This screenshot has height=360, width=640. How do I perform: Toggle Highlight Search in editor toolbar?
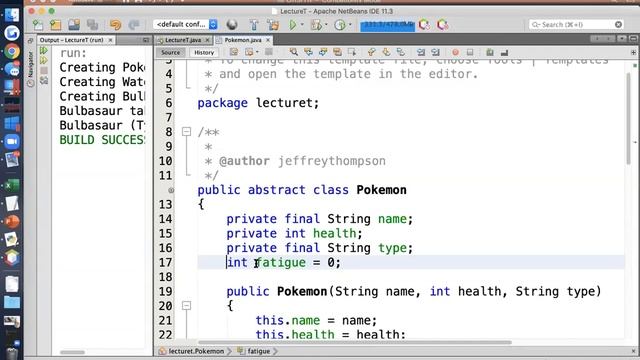(x=337, y=52)
